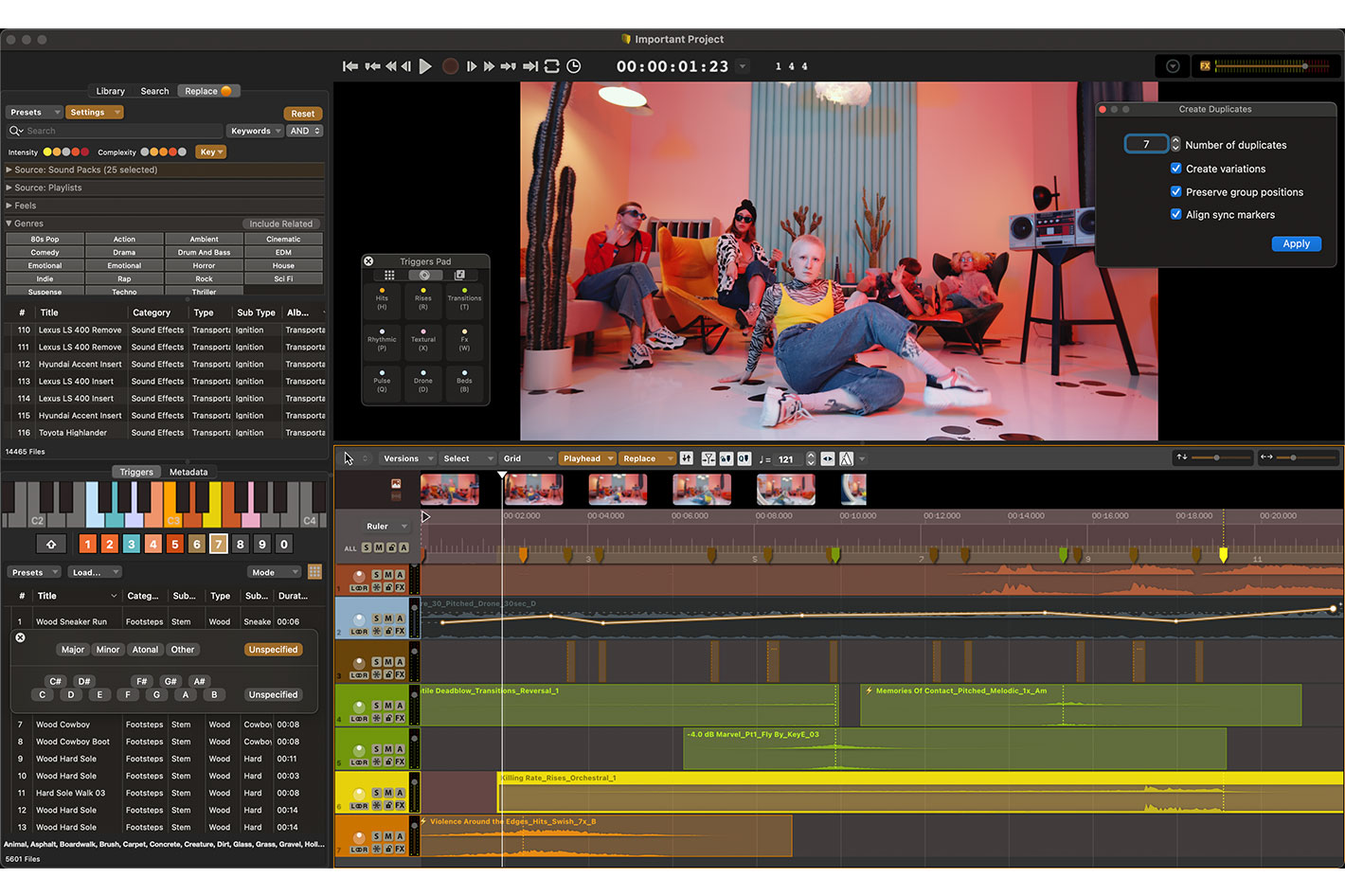Toggle the video thumbnail track icon
The width and height of the screenshot is (1345, 896).
pyautogui.click(x=396, y=483)
